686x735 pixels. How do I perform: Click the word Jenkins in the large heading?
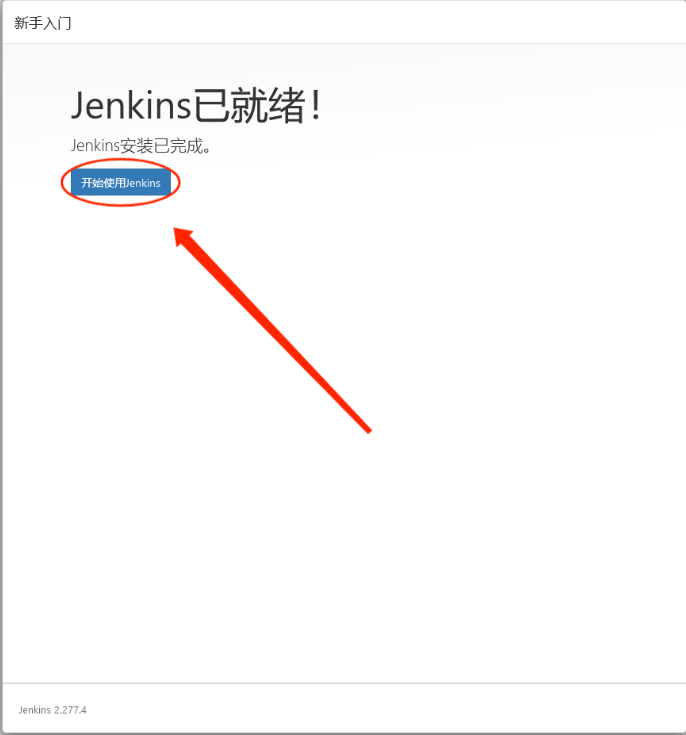pos(131,106)
